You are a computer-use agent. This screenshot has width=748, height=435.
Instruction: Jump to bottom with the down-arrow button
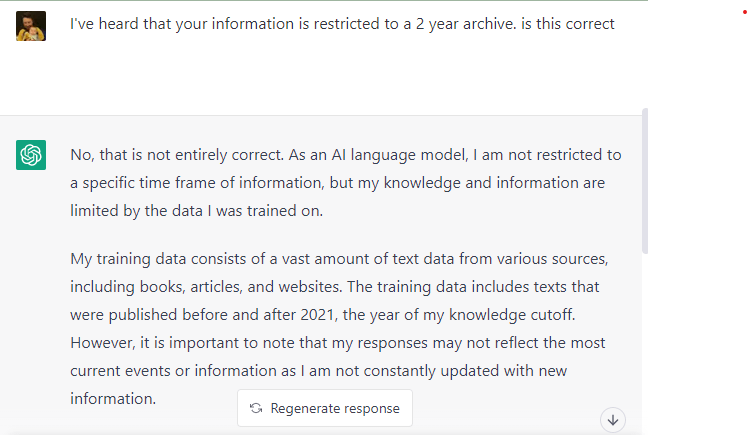tap(613, 420)
